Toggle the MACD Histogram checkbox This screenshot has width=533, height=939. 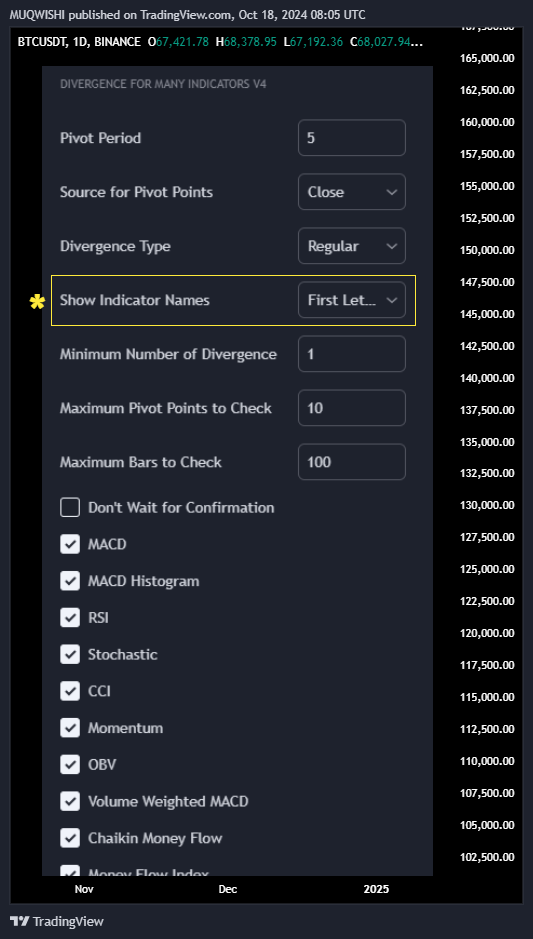70,581
